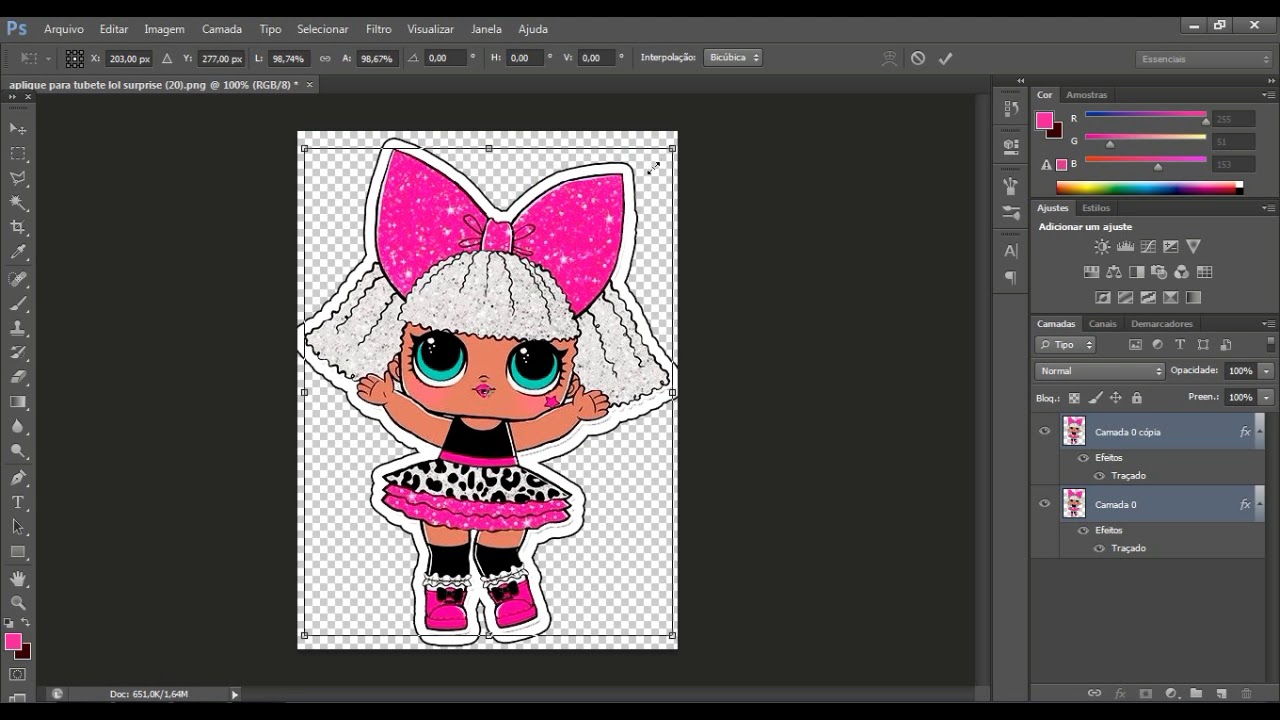1280x720 pixels.
Task: Select the Zoom tool in toolbar
Action: tap(18, 603)
